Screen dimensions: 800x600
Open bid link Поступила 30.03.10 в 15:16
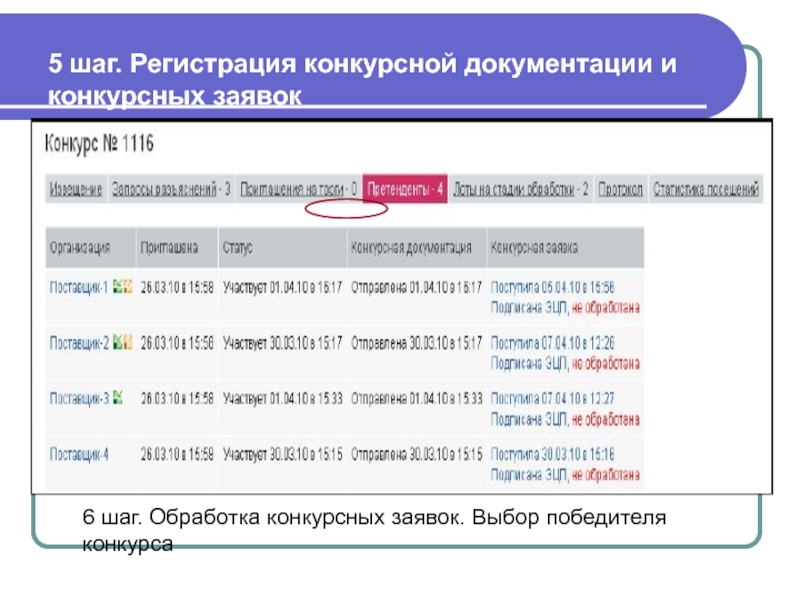[553, 454]
